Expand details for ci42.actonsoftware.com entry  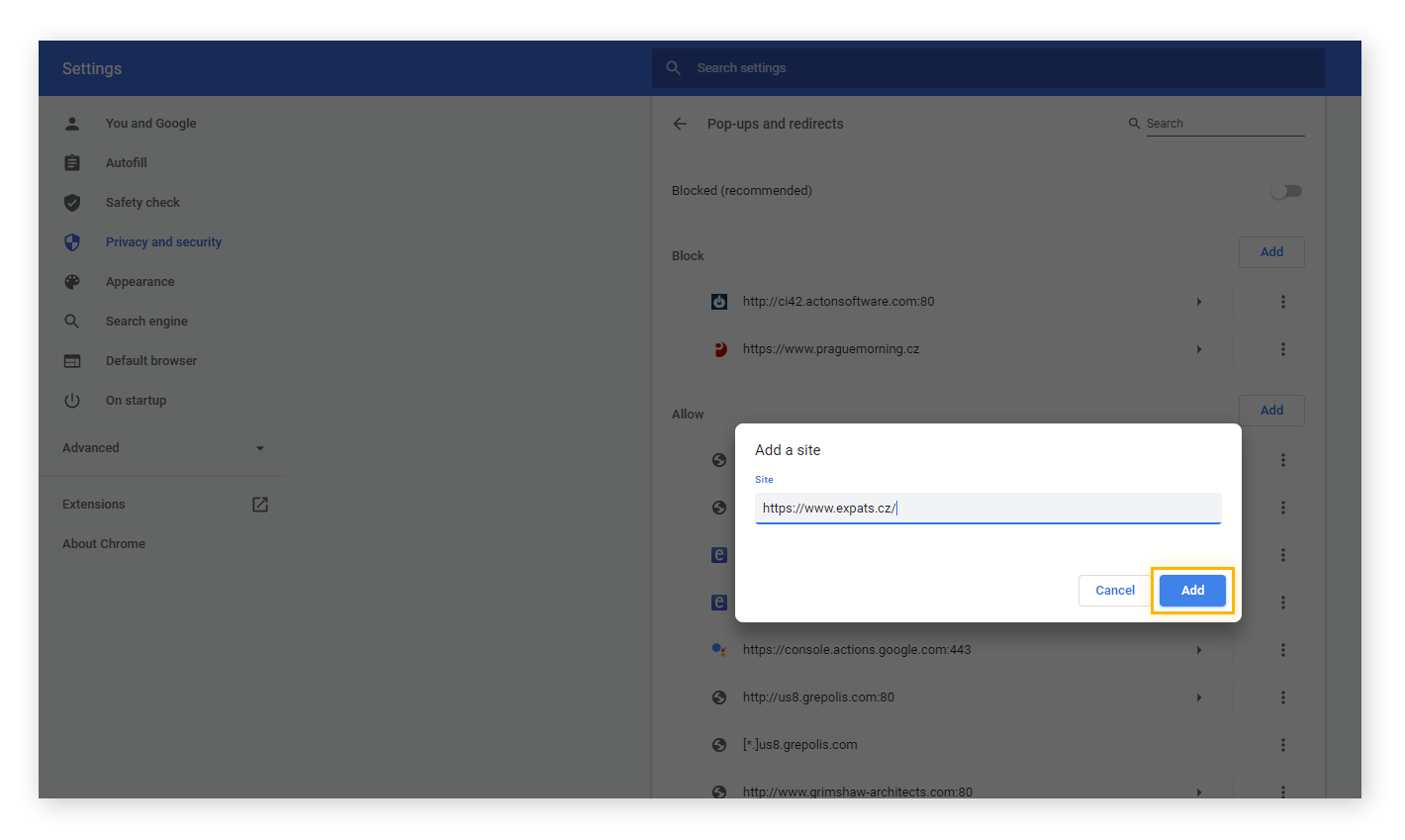1199,301
